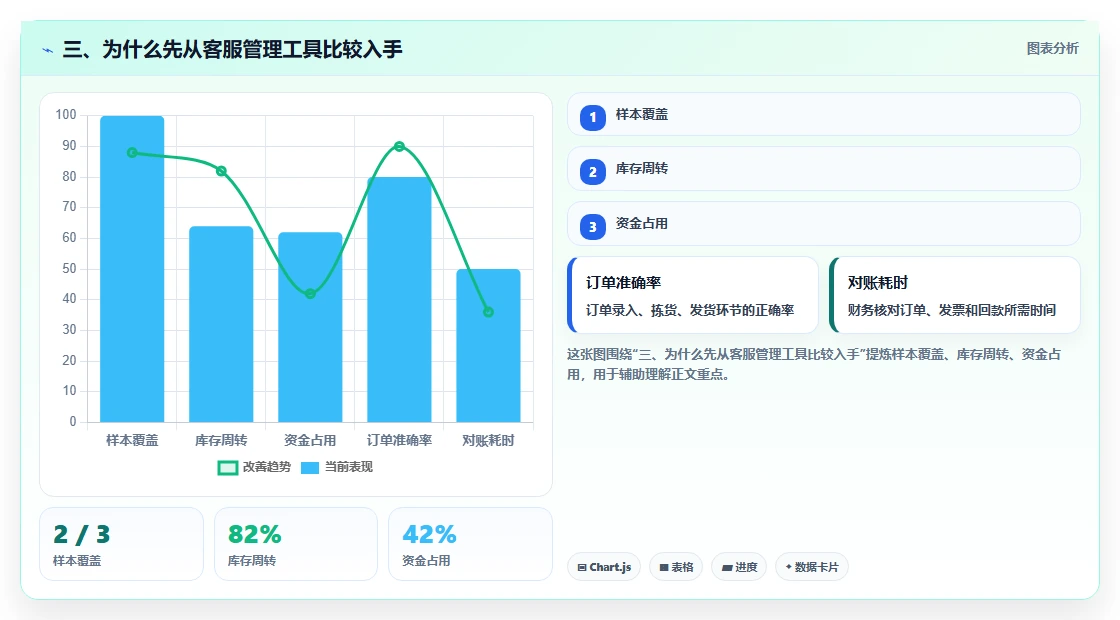Click the summary paragraph starting with 这张图围绕
Screen dimensions: 1120x620
(814, 364)
